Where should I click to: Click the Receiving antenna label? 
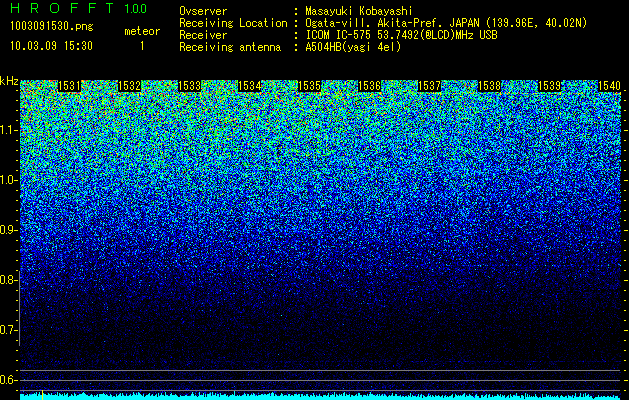point(230,47)
